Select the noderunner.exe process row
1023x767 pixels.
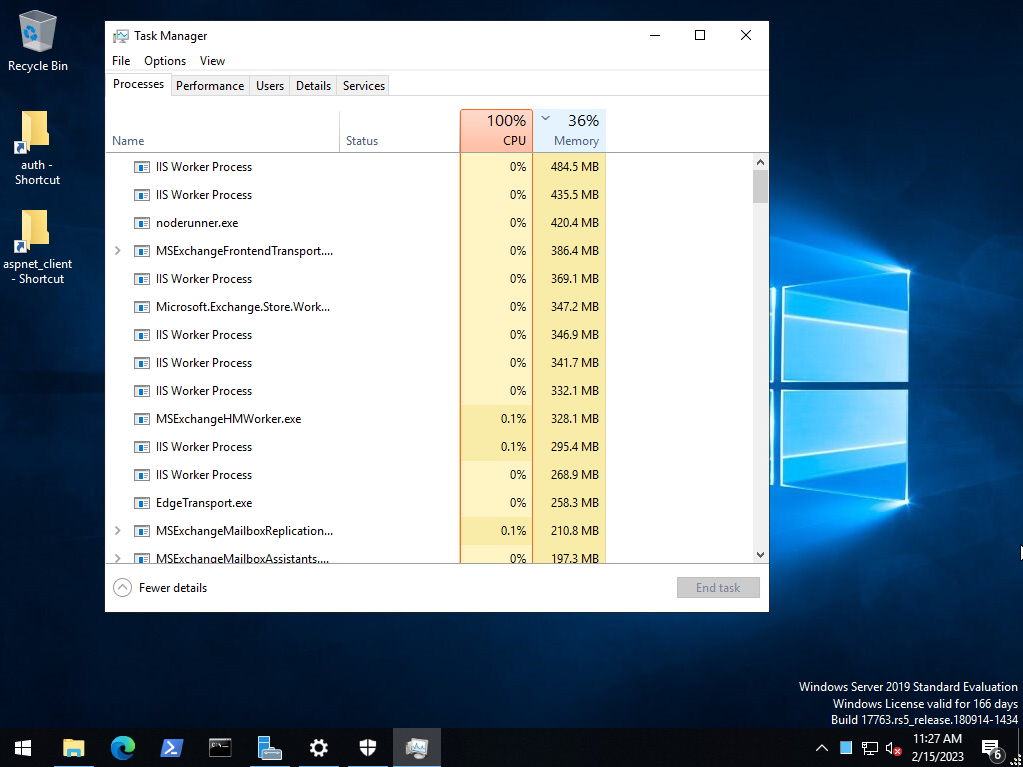tap(356, 223)
